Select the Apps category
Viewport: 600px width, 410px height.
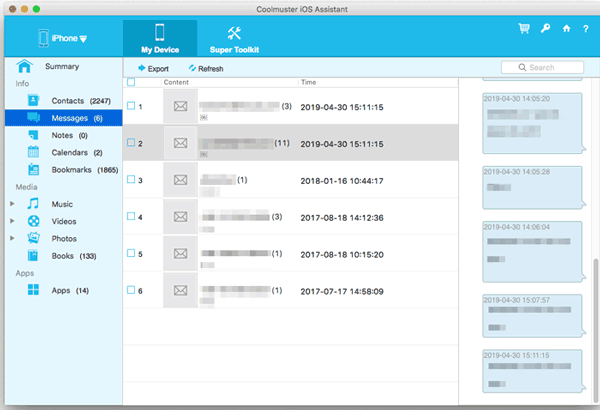[x=61, y=290]
